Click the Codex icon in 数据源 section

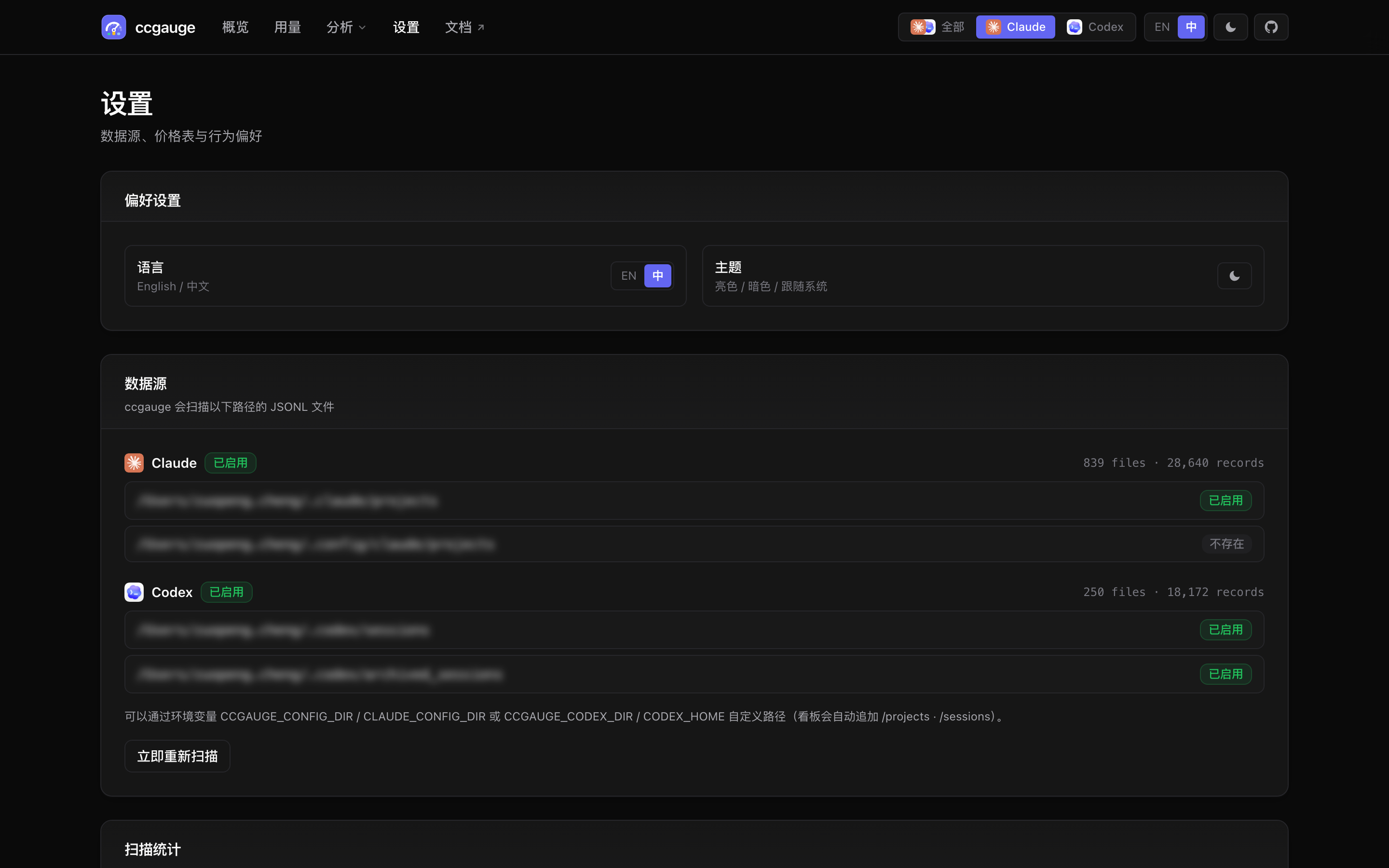tap(134, 592)
